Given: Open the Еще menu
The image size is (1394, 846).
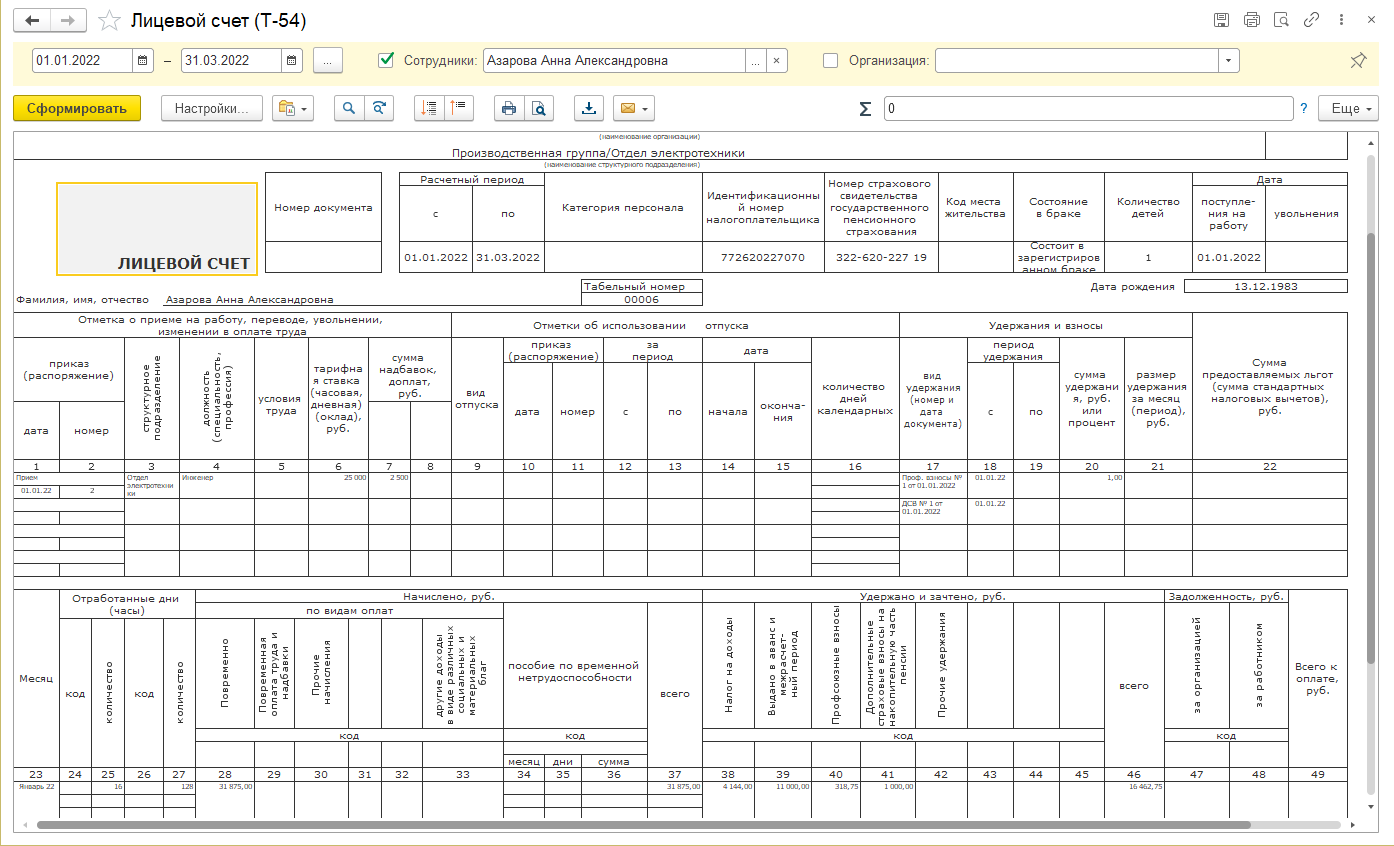Looking at the screenshot, I should (1347, 109).
